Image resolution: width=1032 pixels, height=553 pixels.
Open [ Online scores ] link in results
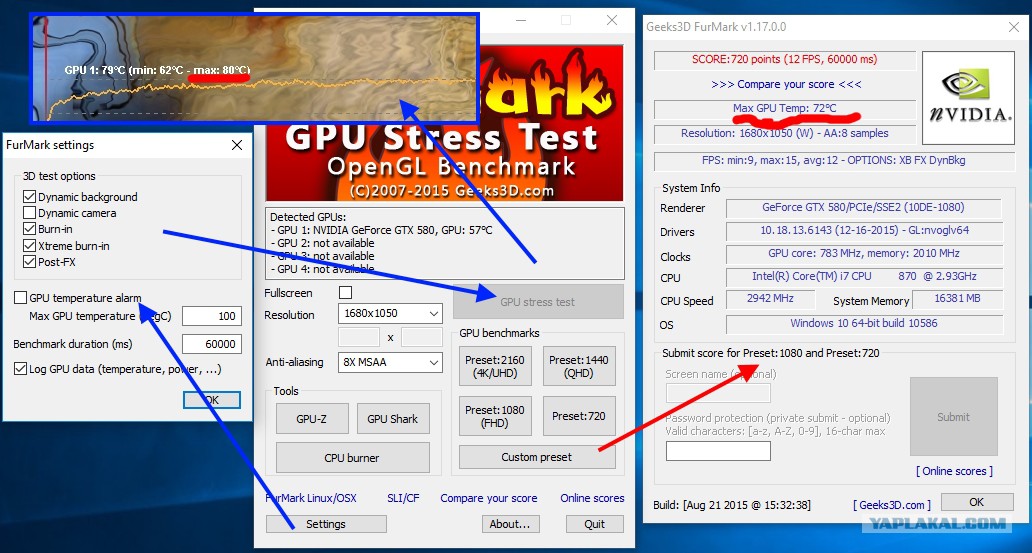954,471
